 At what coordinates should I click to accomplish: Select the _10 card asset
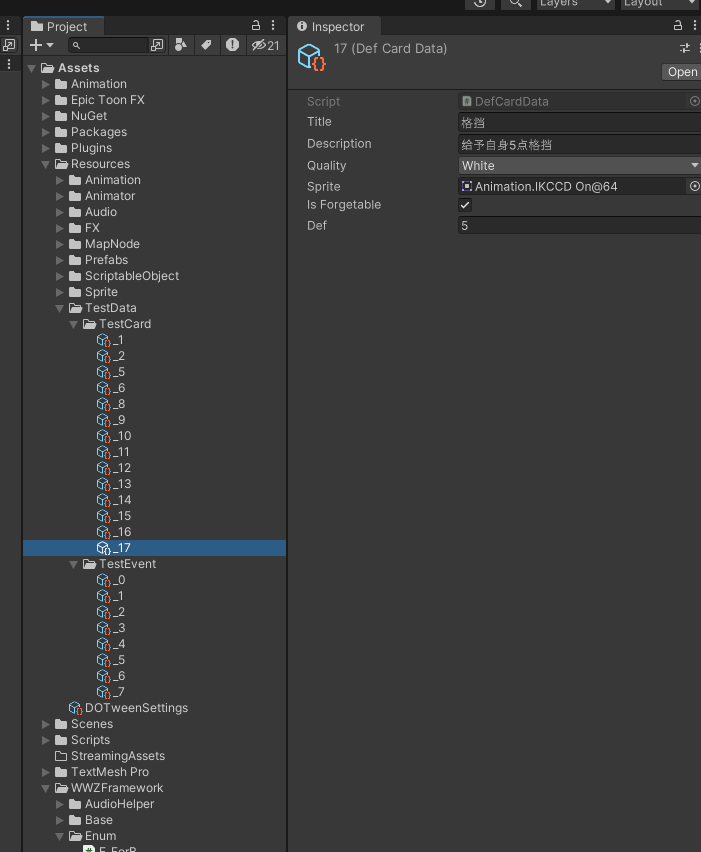pos(114,436)
